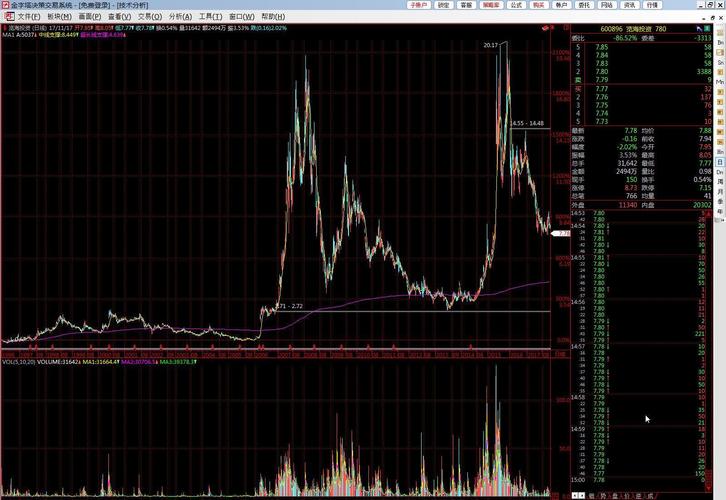The image size is (726, 500).
Task: Switch chart to 周 weekly period
Action: point(720,182)
